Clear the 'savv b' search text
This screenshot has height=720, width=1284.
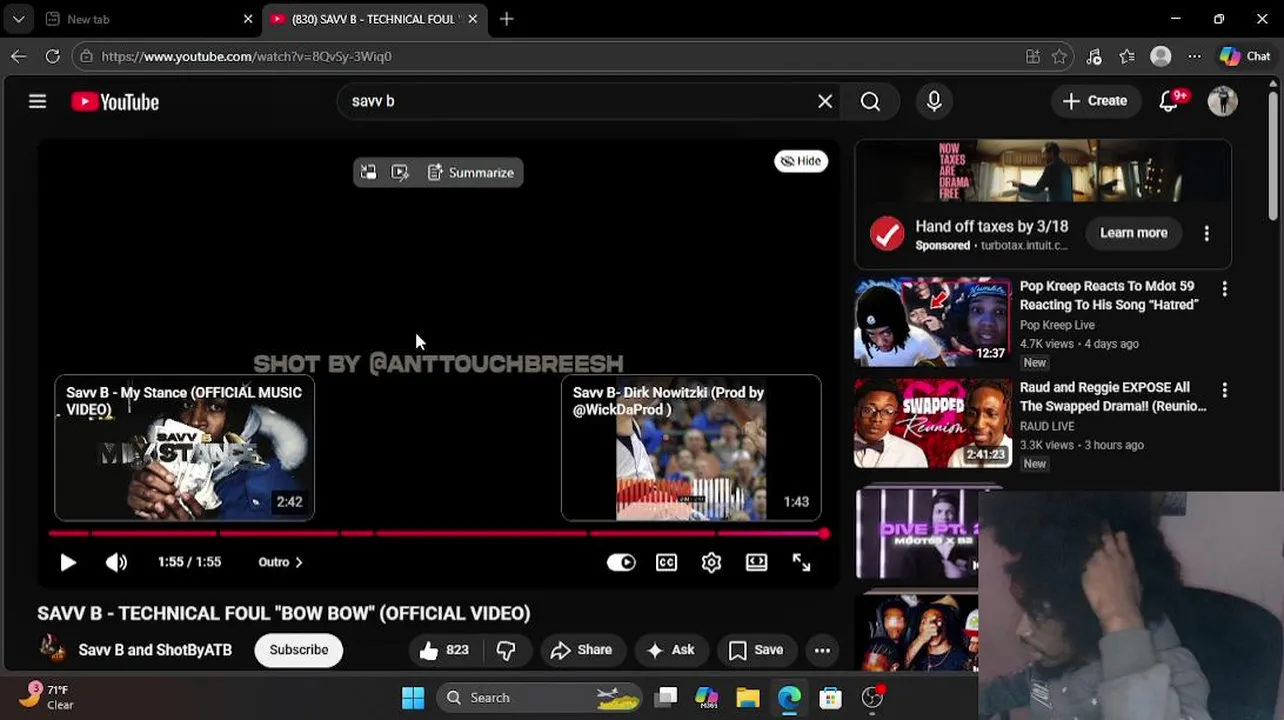(825, 101)
